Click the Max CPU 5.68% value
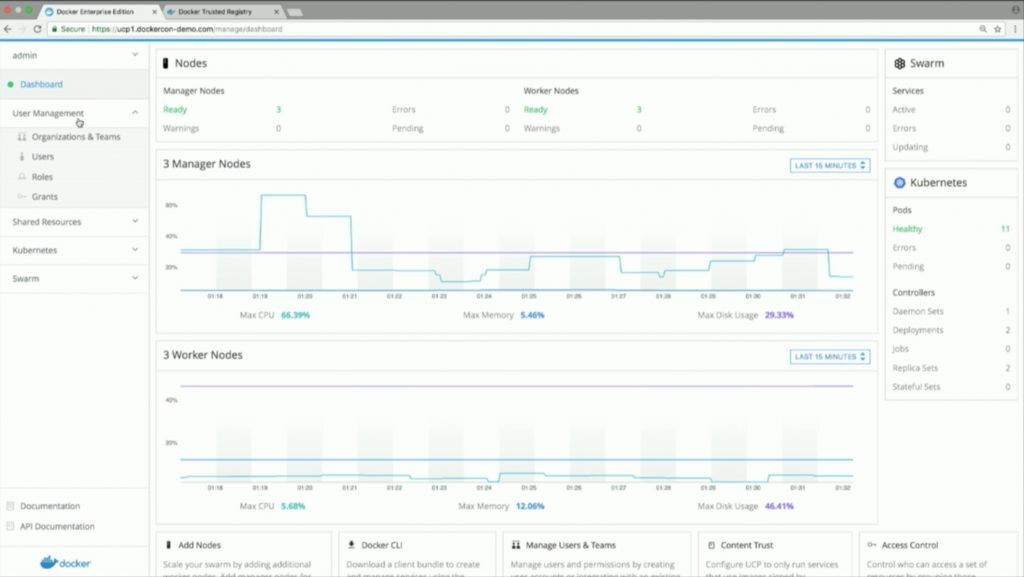Viewport: 1024px width, 577px height. (293, 506)
